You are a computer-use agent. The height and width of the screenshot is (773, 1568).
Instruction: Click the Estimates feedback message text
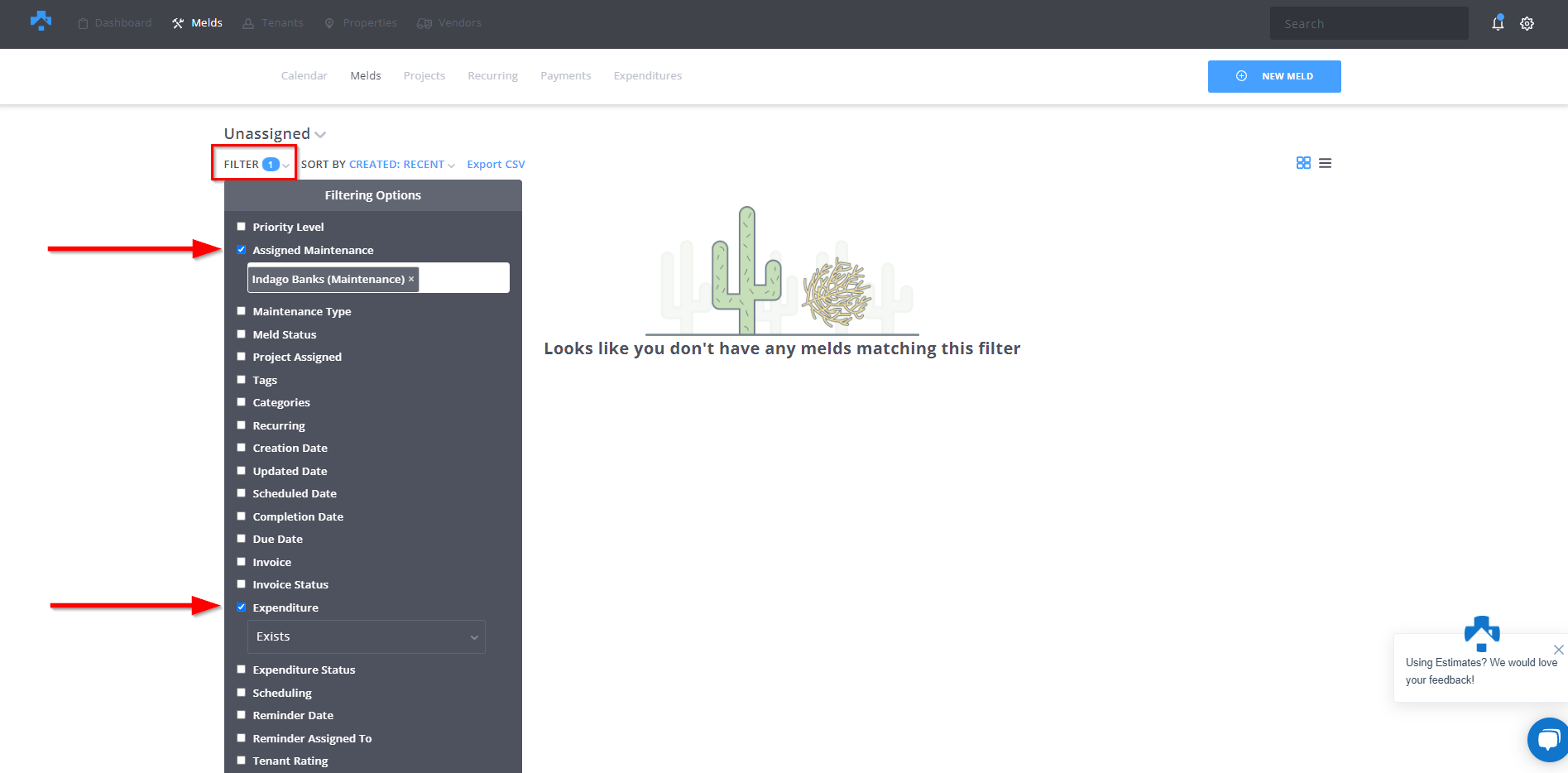point(1481,671)
